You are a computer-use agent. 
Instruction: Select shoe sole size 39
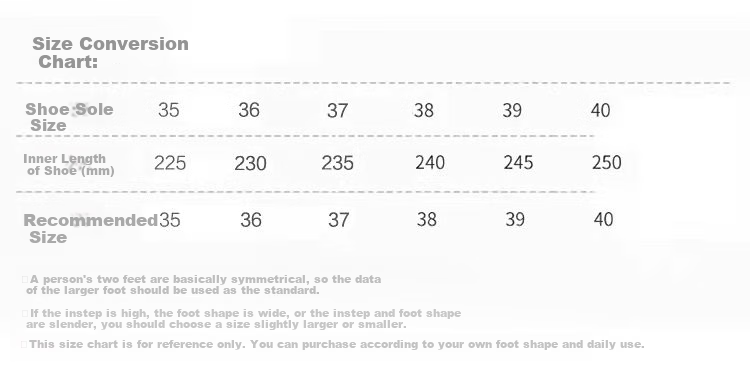click(512, 111)
